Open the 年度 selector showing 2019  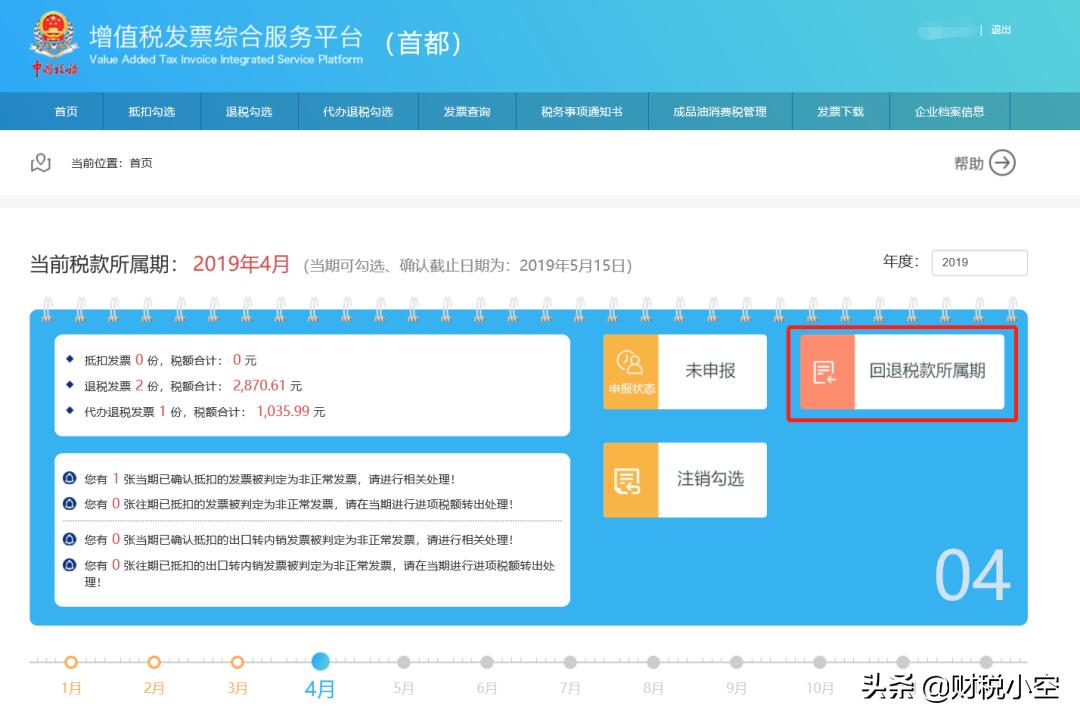pos(979,262)
